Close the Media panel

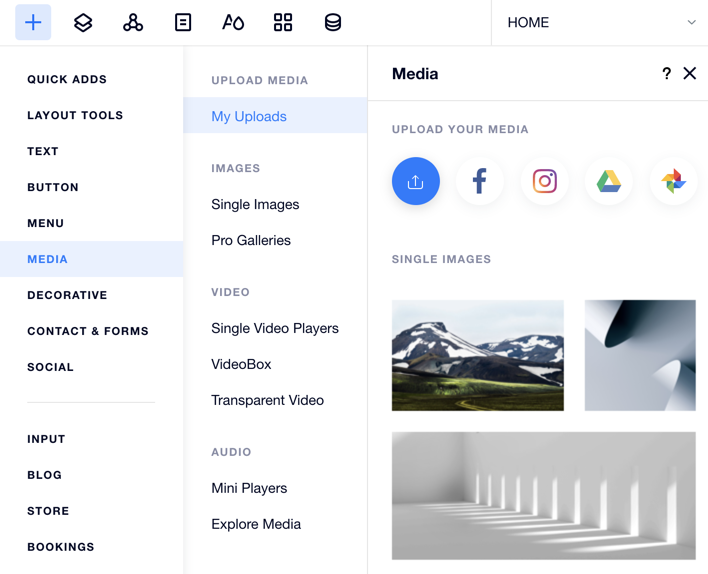(x=689, y=73)
